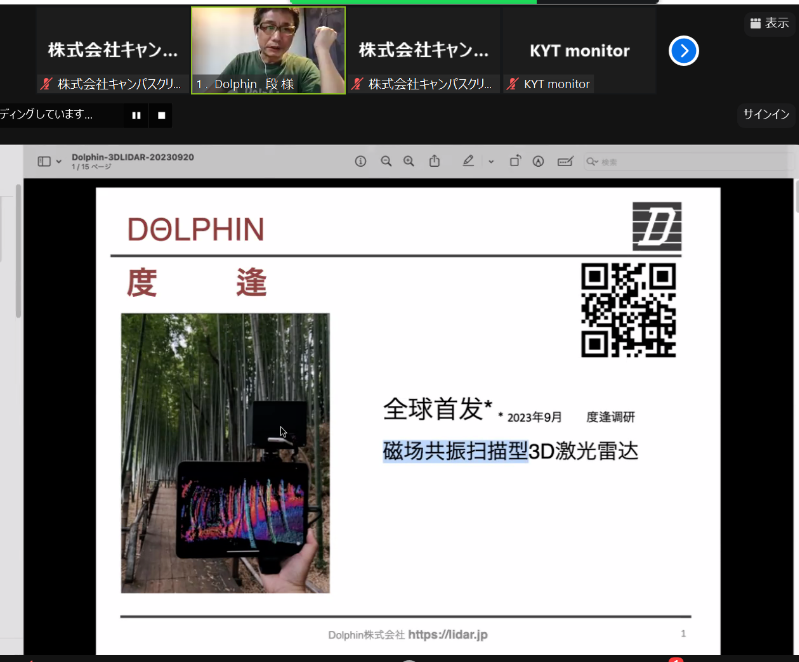Select the Dolphin 段 様 video thumbnail
Screen dimensions: 799x662
(x=268, y=50)
